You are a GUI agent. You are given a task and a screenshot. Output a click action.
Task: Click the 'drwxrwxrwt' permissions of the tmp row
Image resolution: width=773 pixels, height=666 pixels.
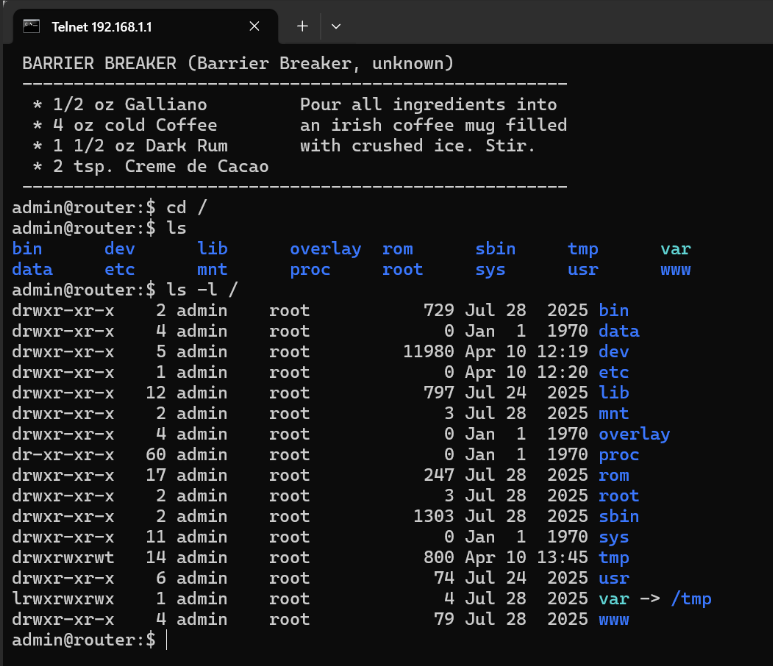tap(62, 558)
